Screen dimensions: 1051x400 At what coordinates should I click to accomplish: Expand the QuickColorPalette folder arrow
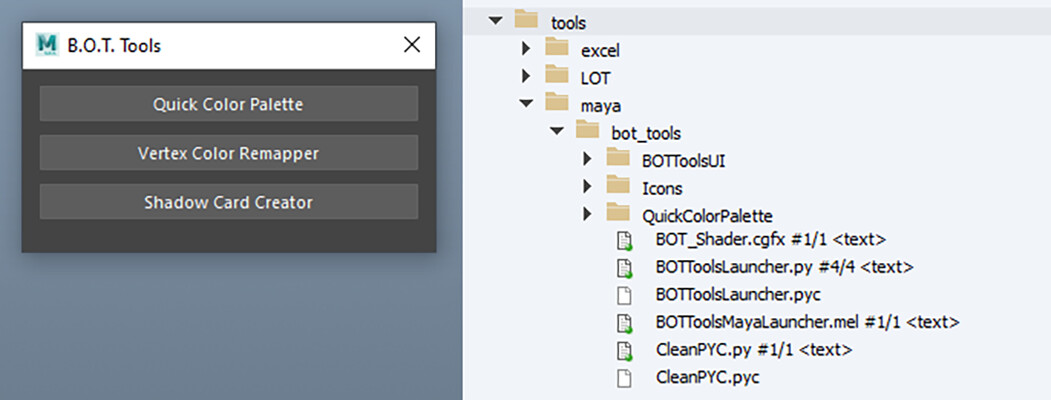(589, 213)
